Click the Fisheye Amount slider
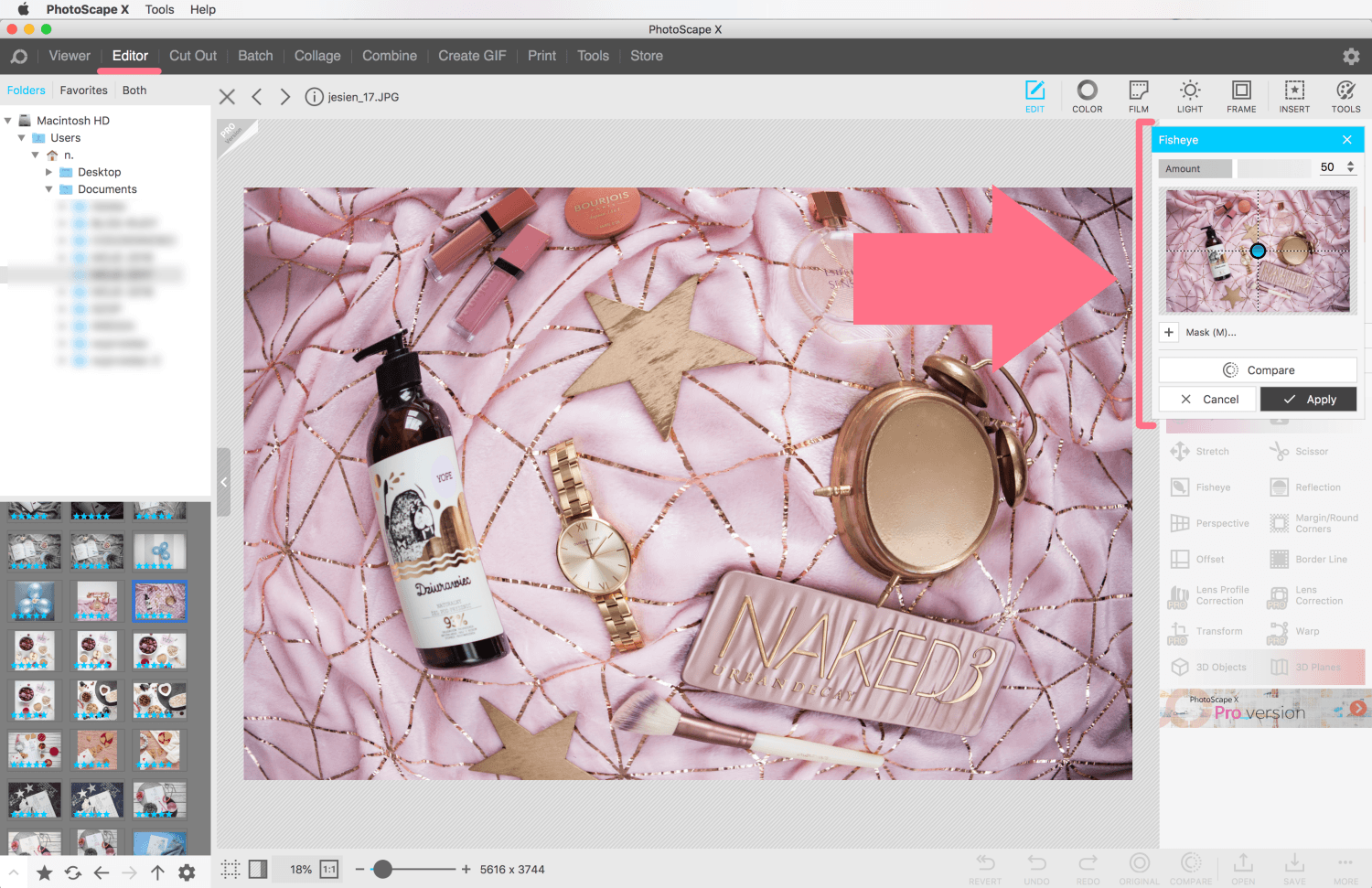This screenshot has height=888, width=1372. pos(1274,168)
